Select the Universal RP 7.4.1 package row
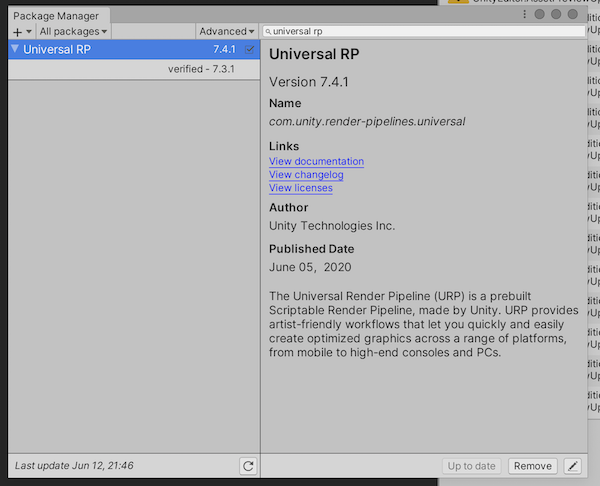The image size is (600, 486). pos(134,49)
